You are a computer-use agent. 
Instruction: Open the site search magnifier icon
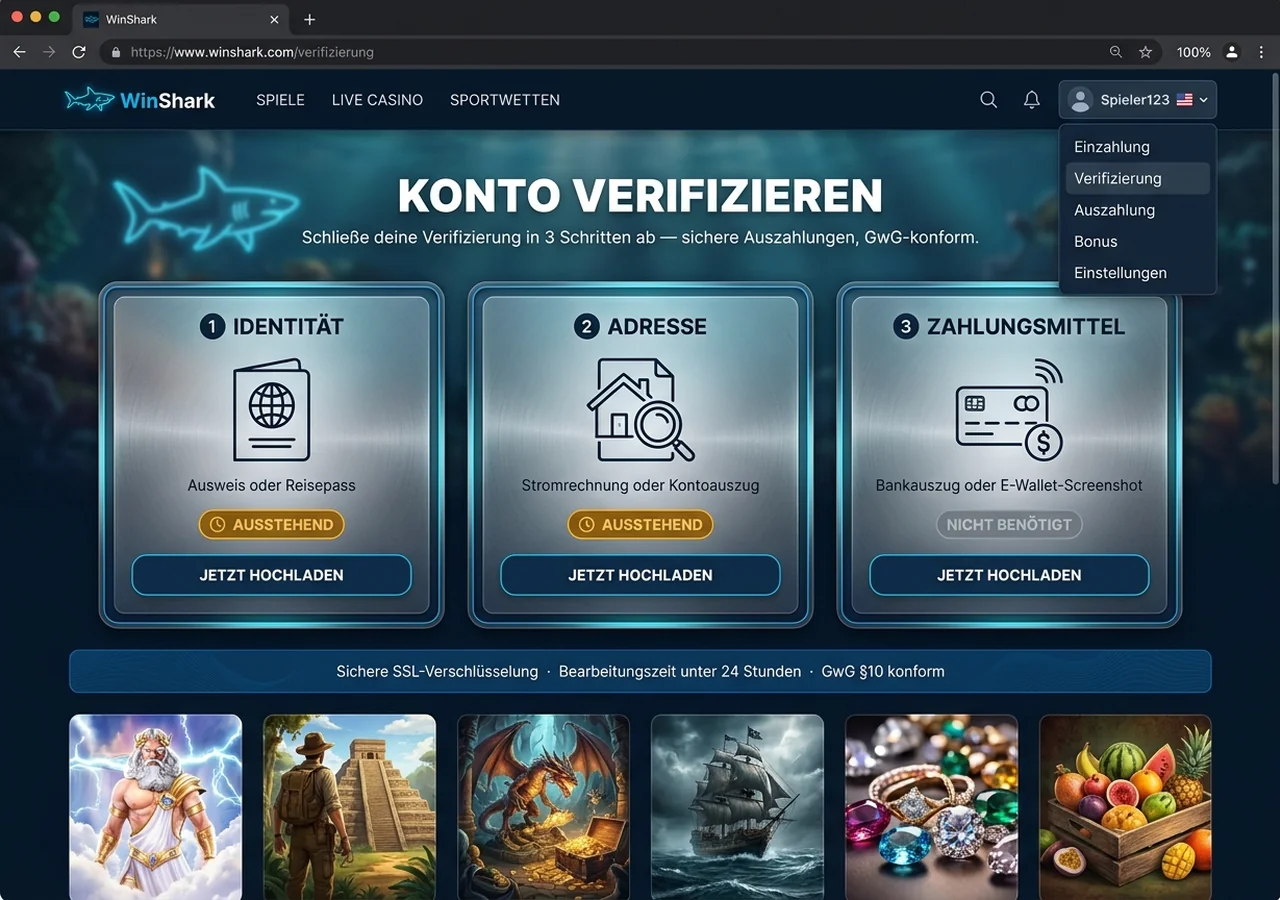tap(988, 100)
